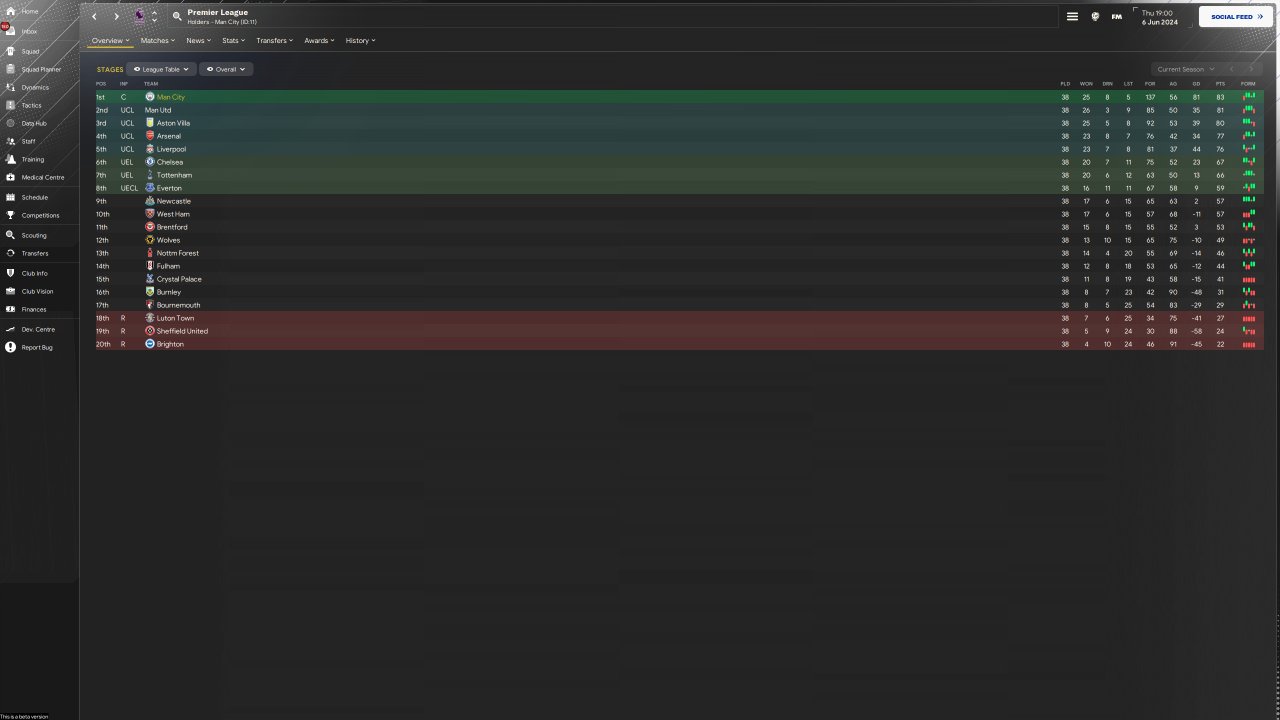
Task: Open the Stats tab menu
Action: (x=234, y=41)
